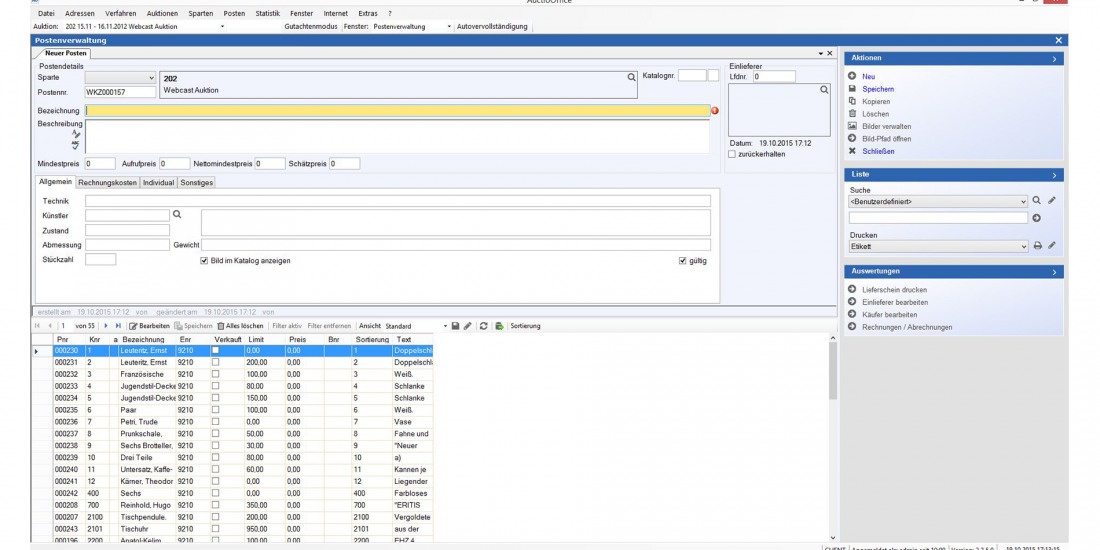Viewport: 1100px width, 550px height.
Task: Click the Autovervollständigung toolbar button
Action: (x=491, y=27)
